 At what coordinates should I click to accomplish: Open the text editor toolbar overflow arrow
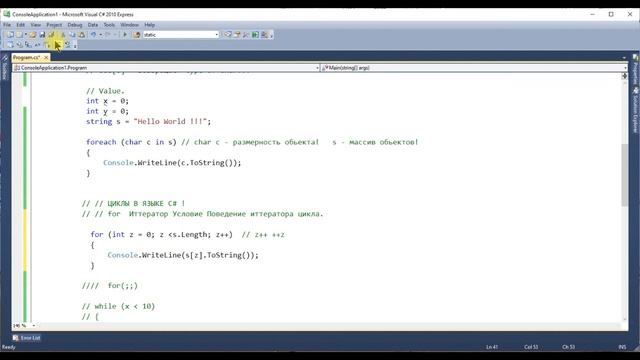[x=75, y=45]
